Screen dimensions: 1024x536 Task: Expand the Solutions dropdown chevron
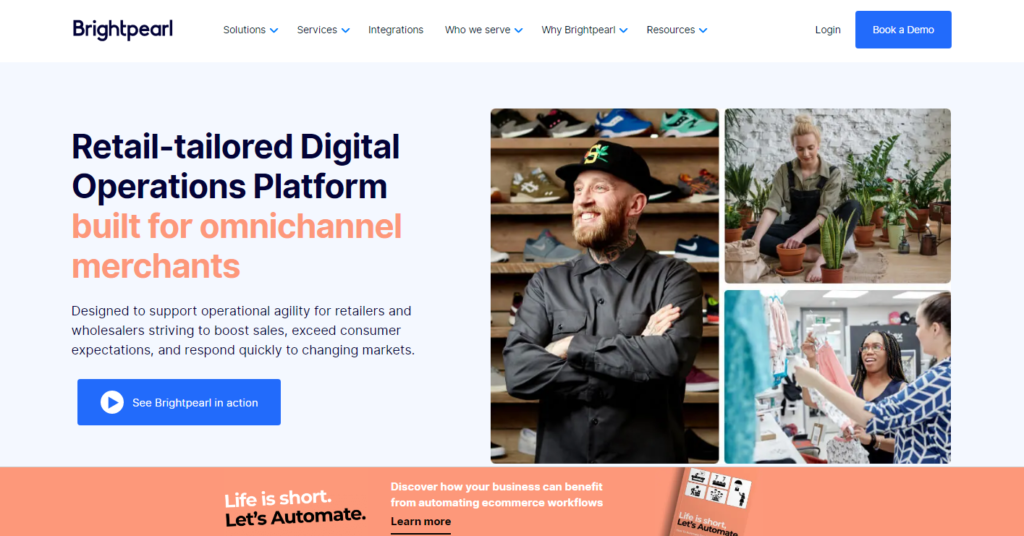coord(274,31)
